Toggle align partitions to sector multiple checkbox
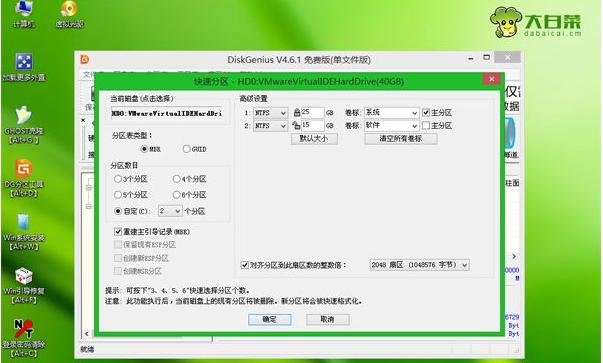The width and height of the screenshot is (603, 363). 245,265
